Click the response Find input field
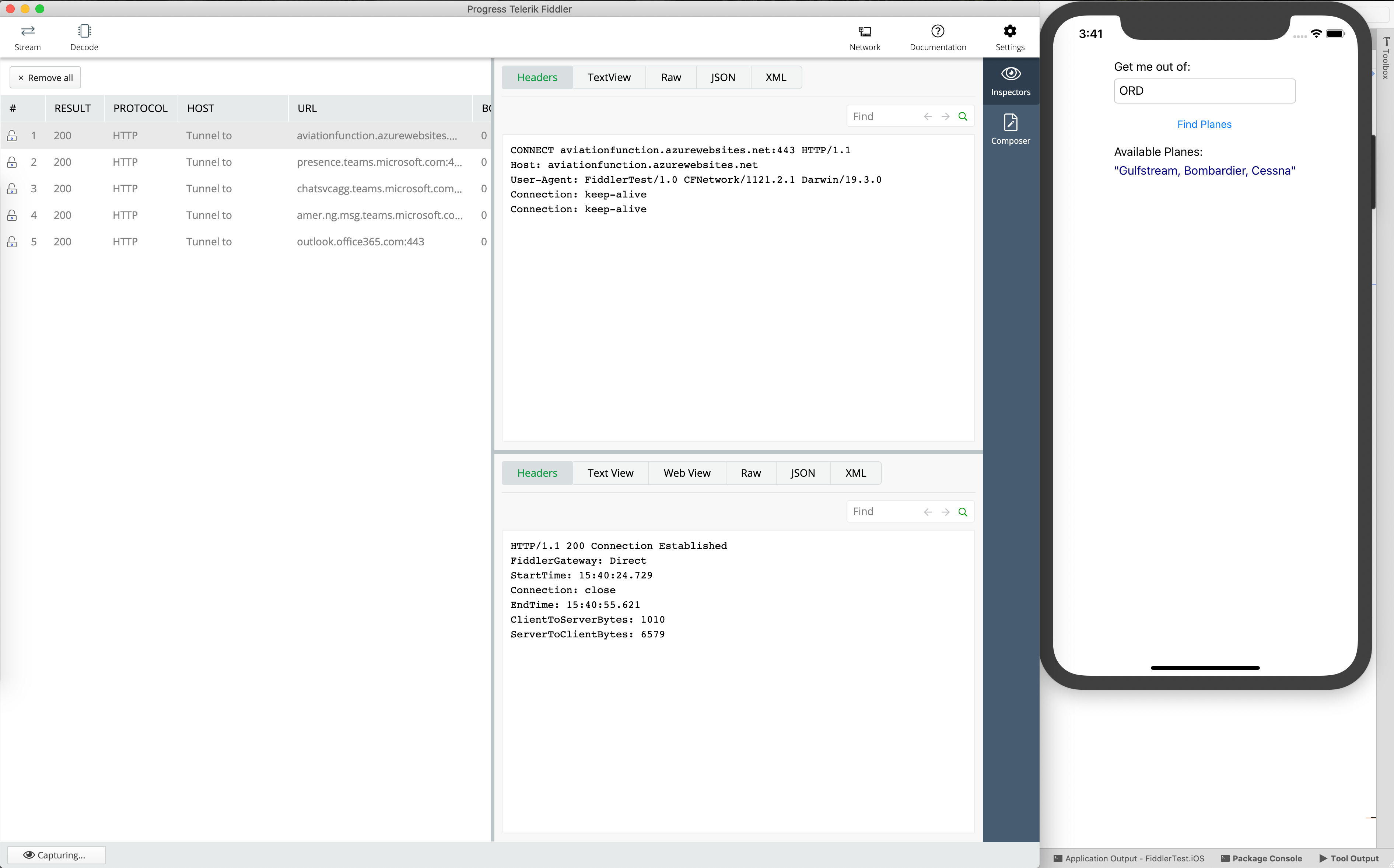Image resolution: width=1394 pixels, height=868 pixels. (x=884, y=512)
